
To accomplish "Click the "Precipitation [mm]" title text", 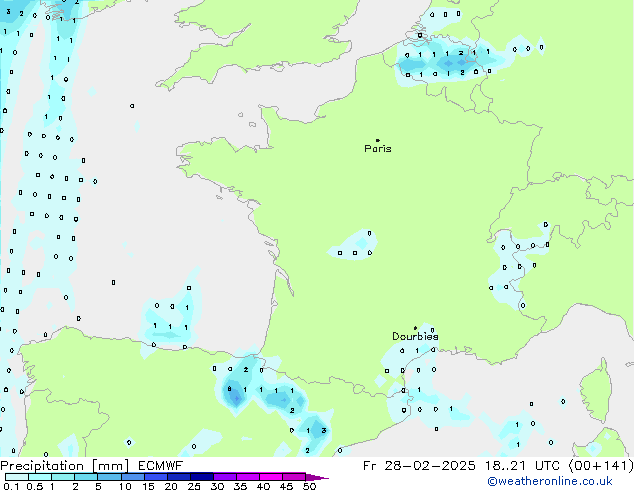I will (65, 466).
